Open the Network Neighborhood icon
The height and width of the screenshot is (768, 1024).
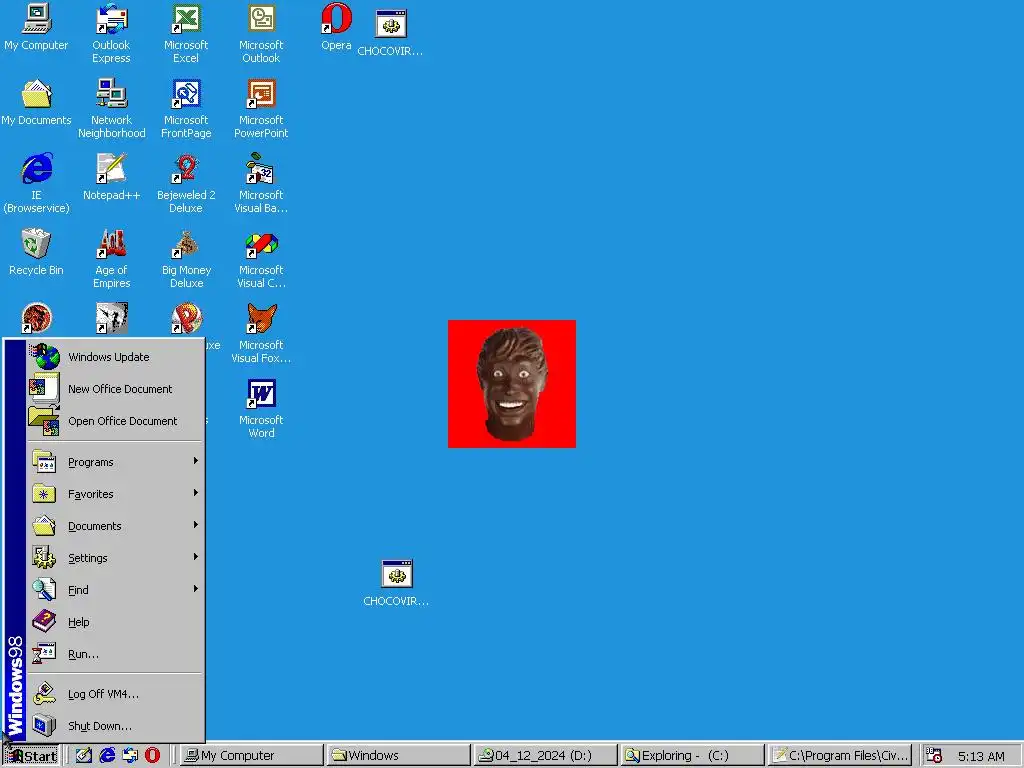(x=112, y=109)
